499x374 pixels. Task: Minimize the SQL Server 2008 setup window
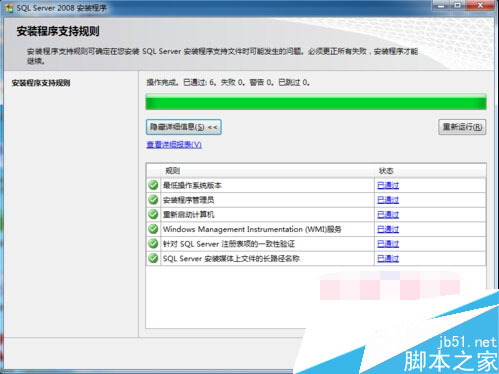441,5
